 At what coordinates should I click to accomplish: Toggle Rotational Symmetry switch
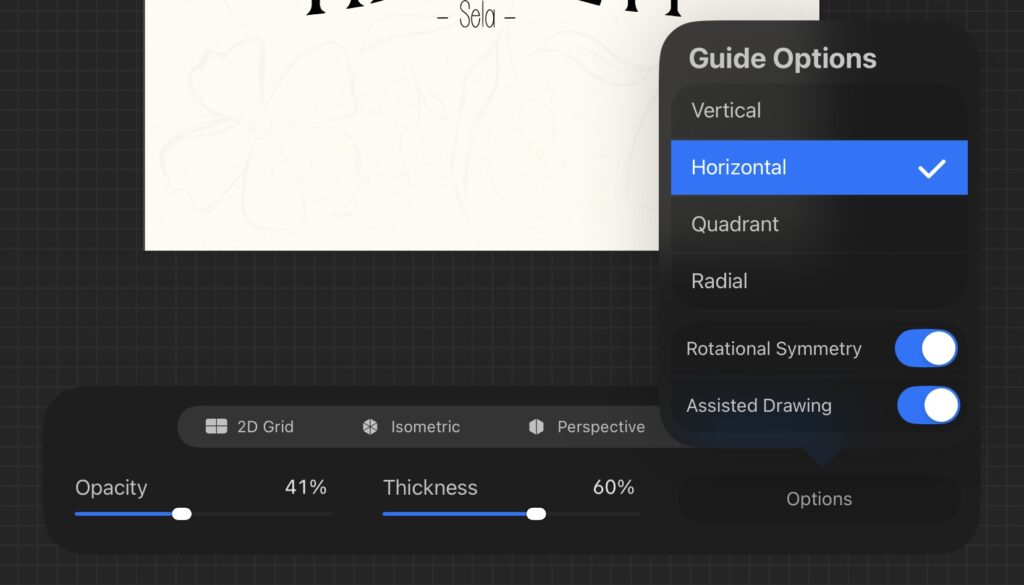(x=925, y=349)
